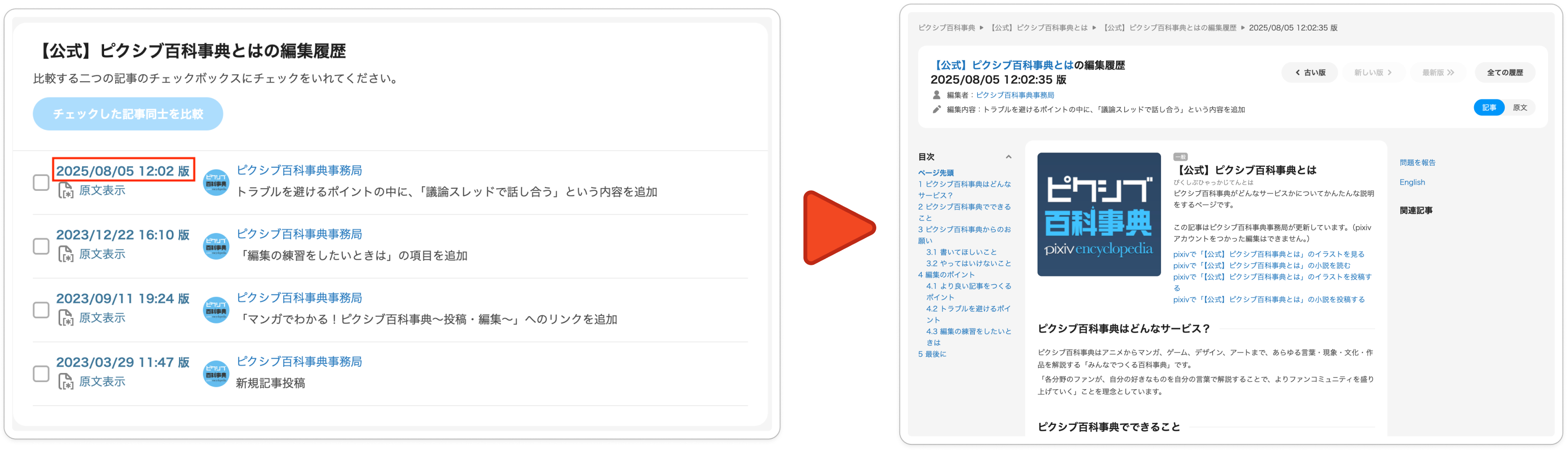Go to 4.3 編集の練習をしたいときは

click(x=969, y=337)
